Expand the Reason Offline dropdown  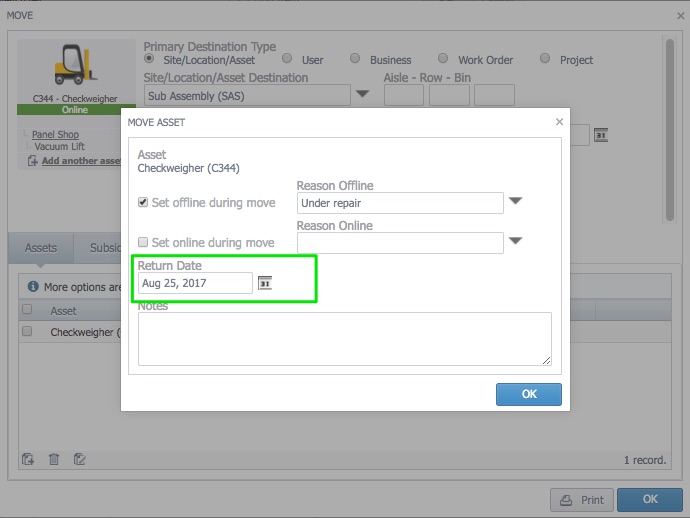click(516, 201)
